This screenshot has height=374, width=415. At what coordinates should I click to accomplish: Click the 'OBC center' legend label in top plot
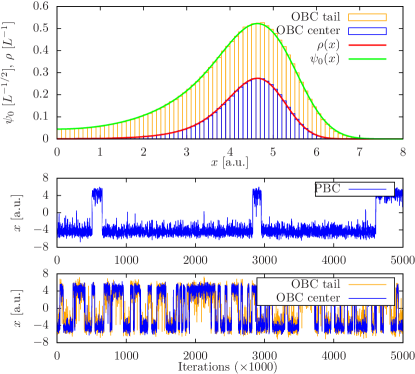(308, 31)
